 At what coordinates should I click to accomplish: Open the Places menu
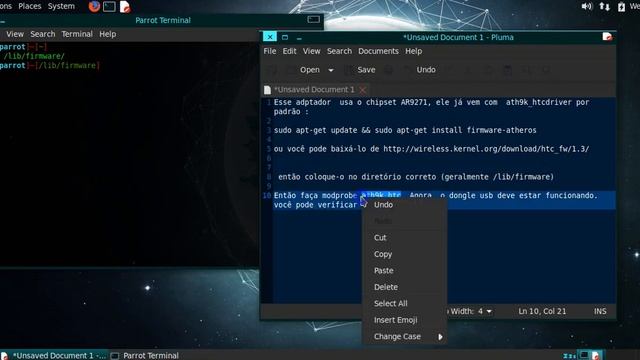coord(30,6)
